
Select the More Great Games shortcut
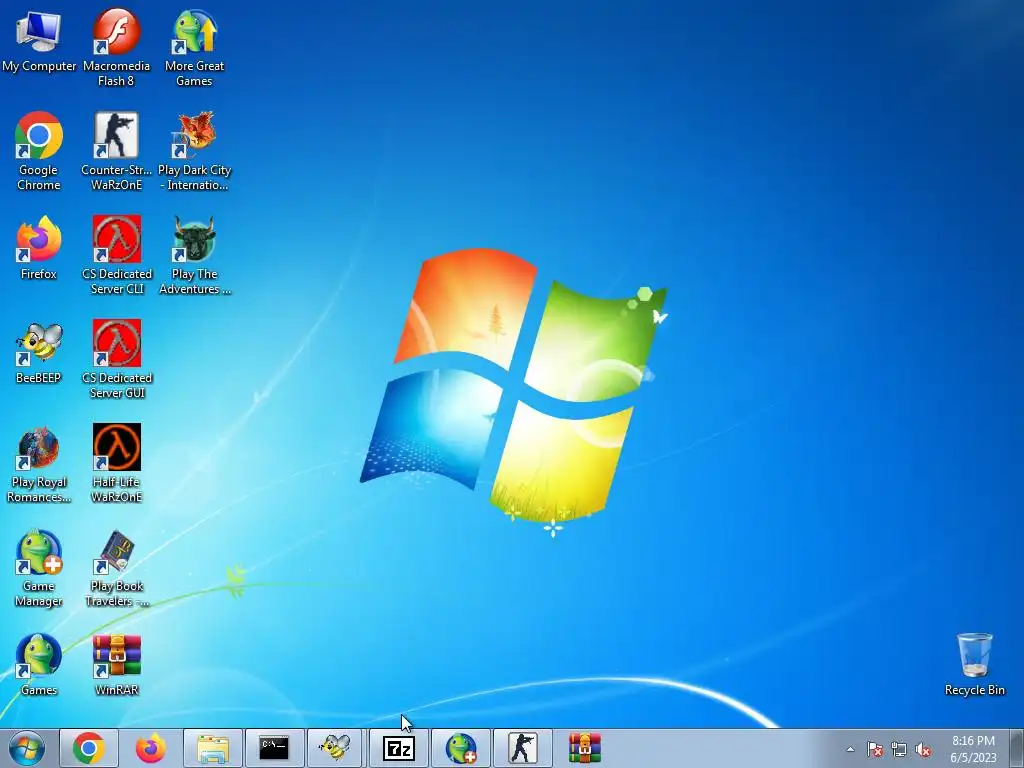coord(194,48)
